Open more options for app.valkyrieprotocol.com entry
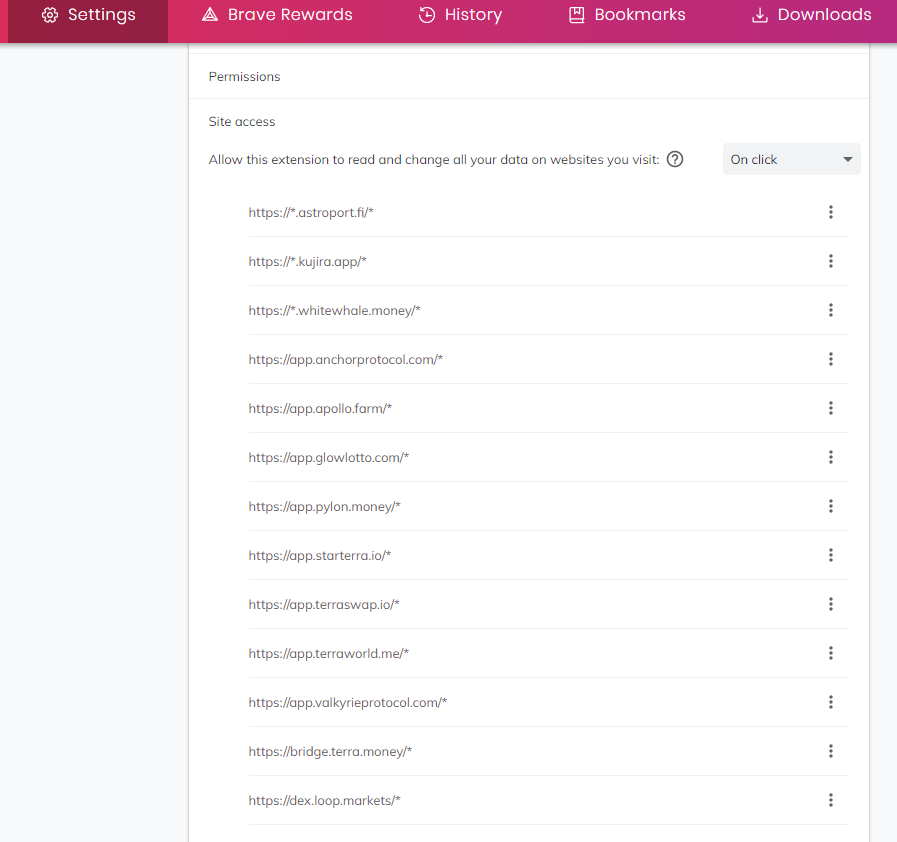This screenshot has height=842, width=897. click(831, 702)
